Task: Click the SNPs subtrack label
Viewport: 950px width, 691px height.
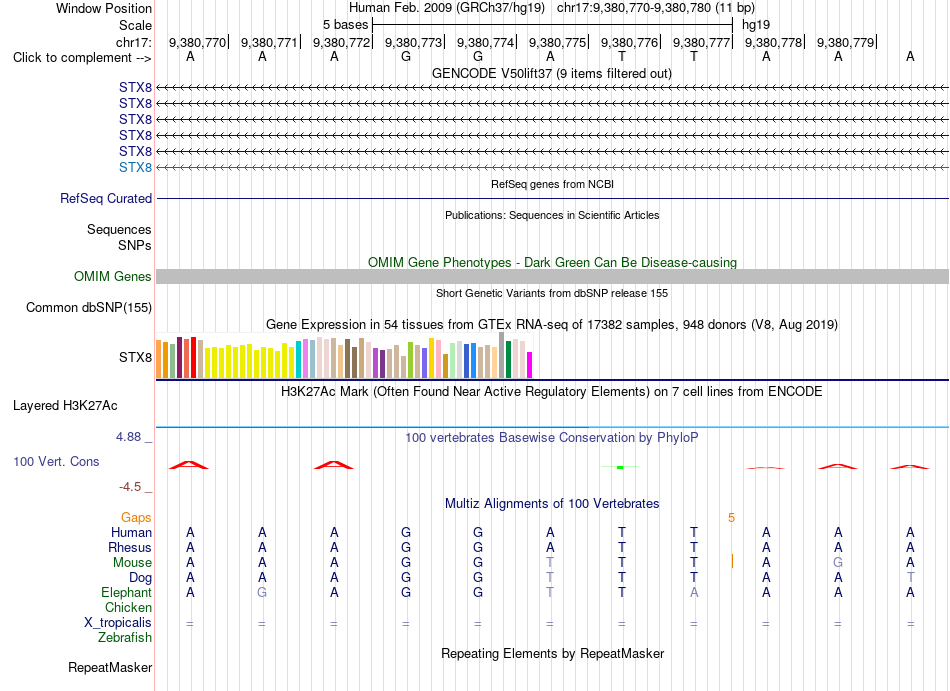Action: pos(135,245)
